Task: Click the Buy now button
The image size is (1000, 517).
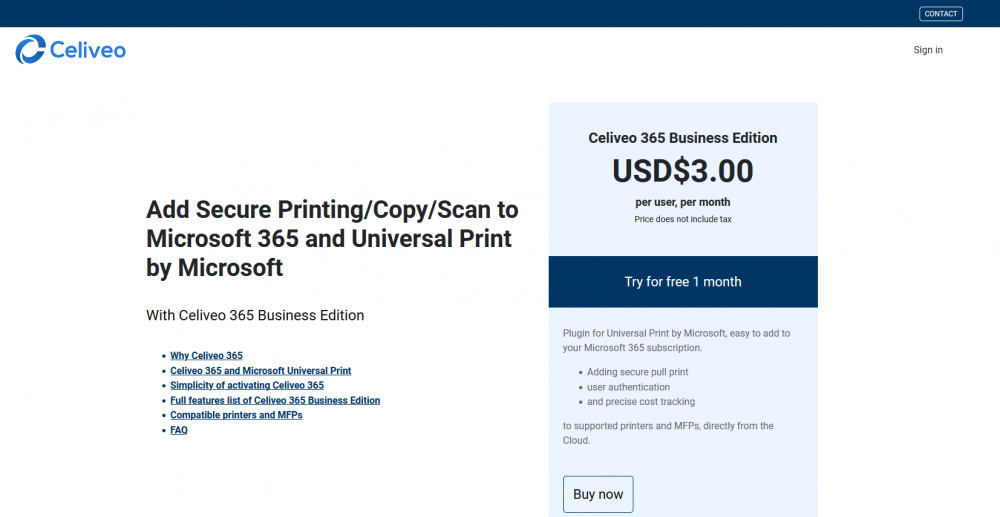Action: click(598, 494)
